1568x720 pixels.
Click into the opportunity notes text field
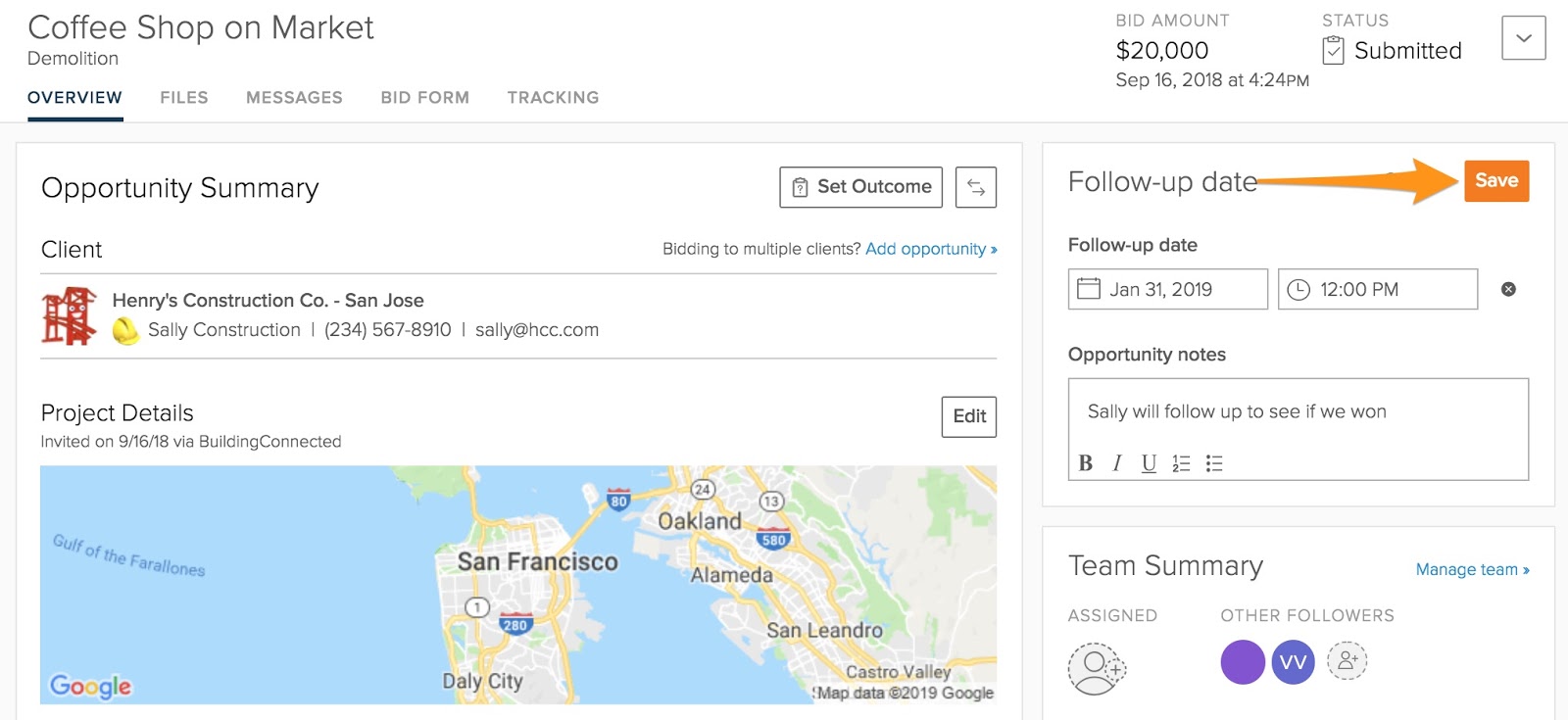pos(1298,412)
